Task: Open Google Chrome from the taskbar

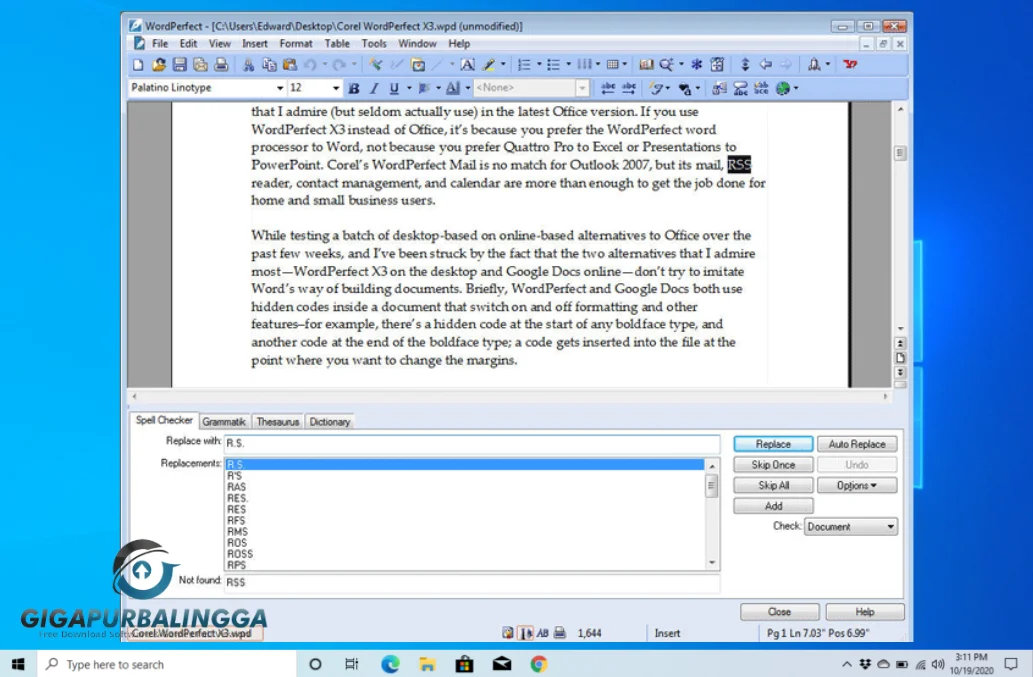Action: click(539, 664)
